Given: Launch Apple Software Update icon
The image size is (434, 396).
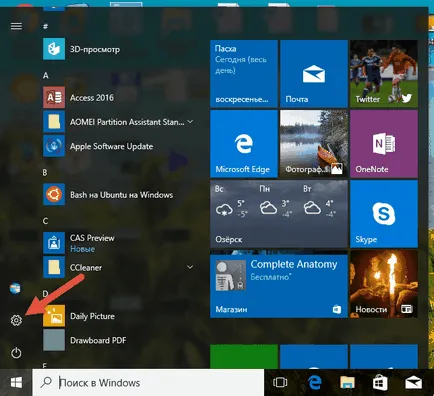Looking at the screenshot, I should click(54, 146).
